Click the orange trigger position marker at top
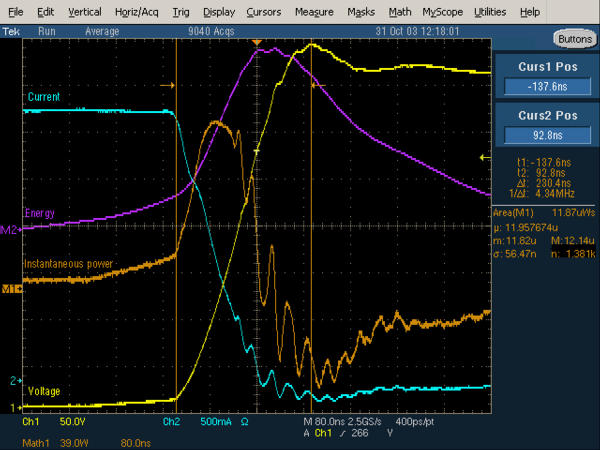This screenshot has width=600, height=450. [x=258, y=46]
